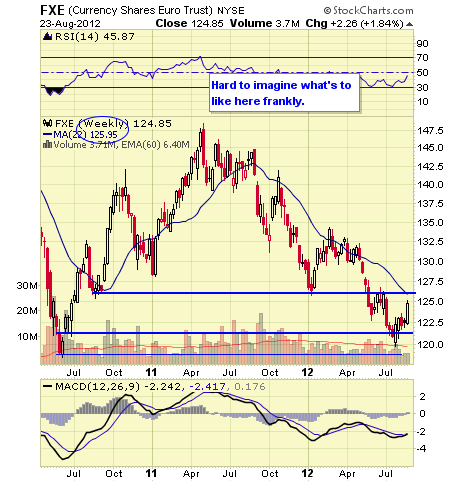
Task: Click the 'MA(22) 125.95' legend text
Action: pos(85,135)
